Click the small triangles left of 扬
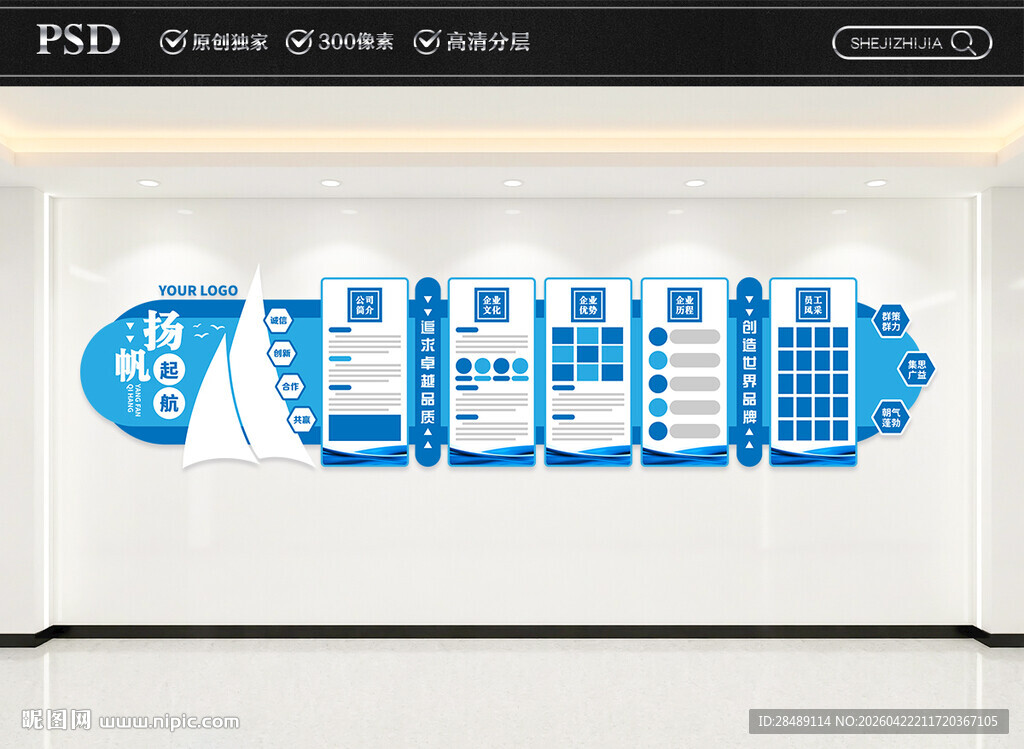 coord(130,332)
